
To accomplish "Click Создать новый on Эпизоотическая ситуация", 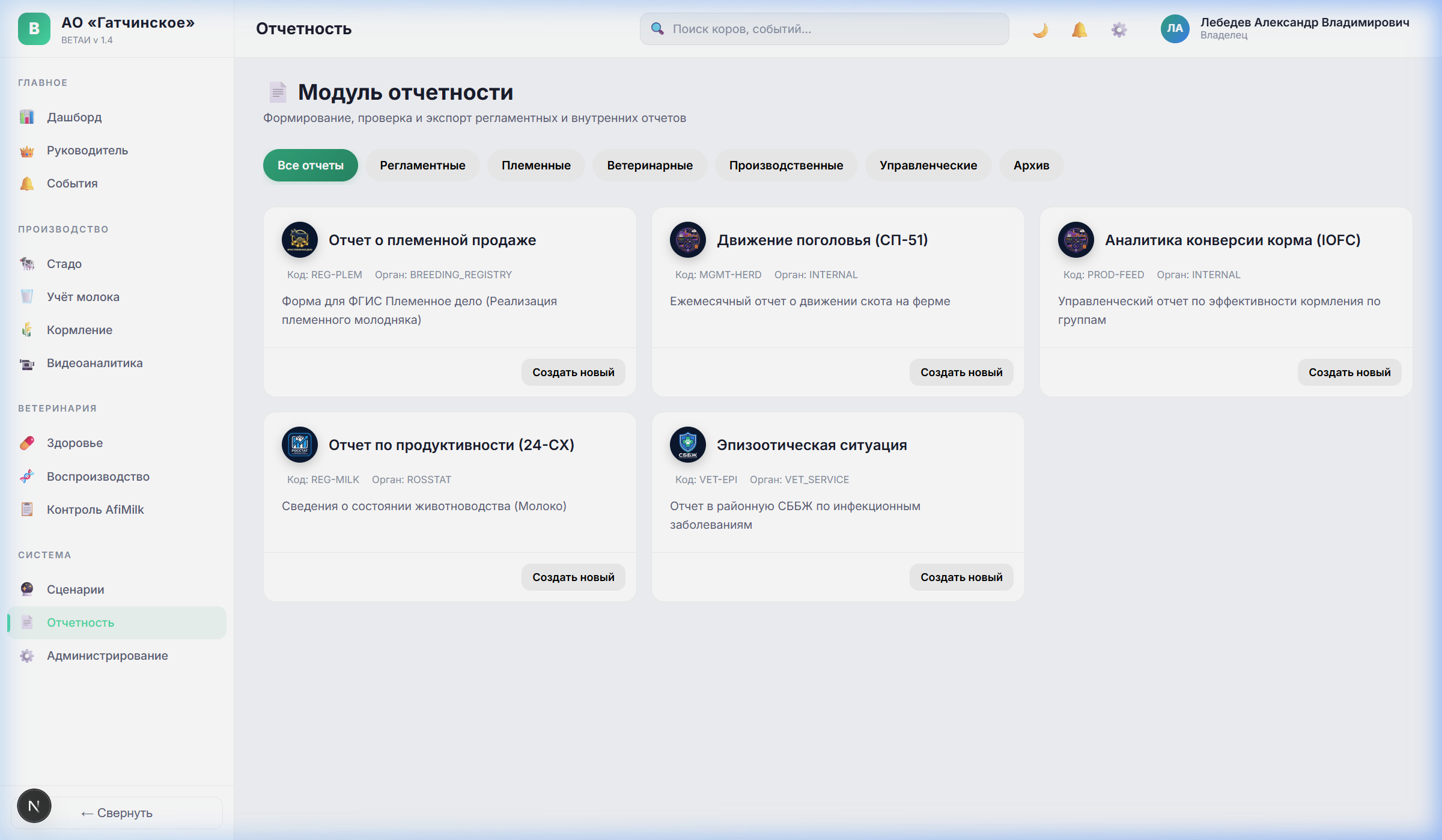I will pyautogui.click(x=961, y=577).
